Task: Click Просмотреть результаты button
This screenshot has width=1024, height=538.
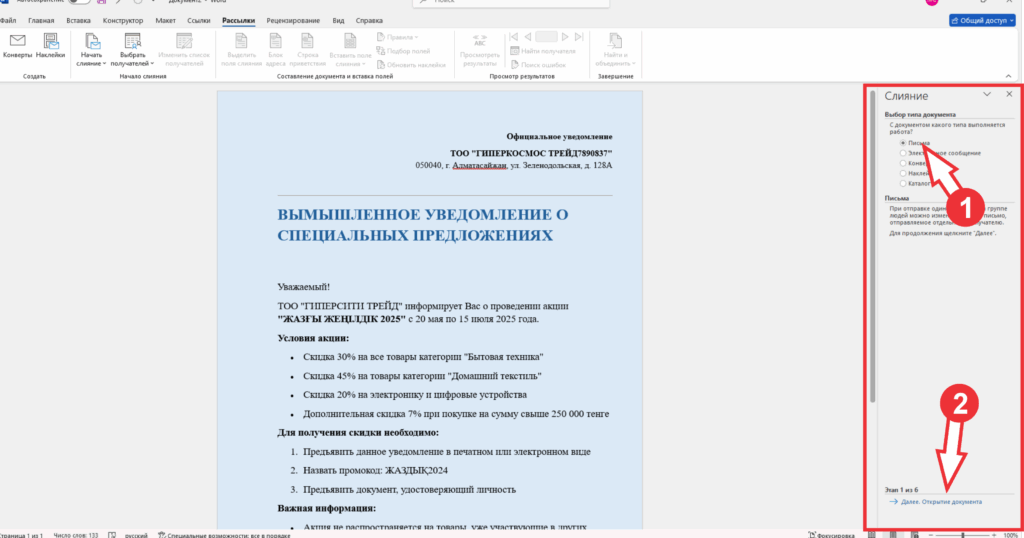Action: 480,50
